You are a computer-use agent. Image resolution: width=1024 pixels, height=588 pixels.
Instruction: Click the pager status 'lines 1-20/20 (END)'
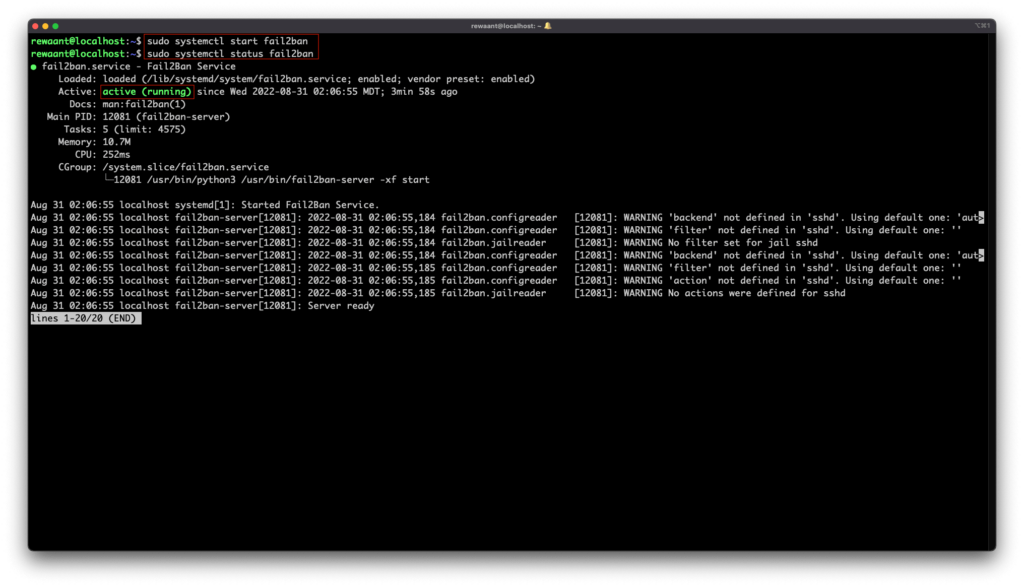pyautogui.click(x=86, y=318)
